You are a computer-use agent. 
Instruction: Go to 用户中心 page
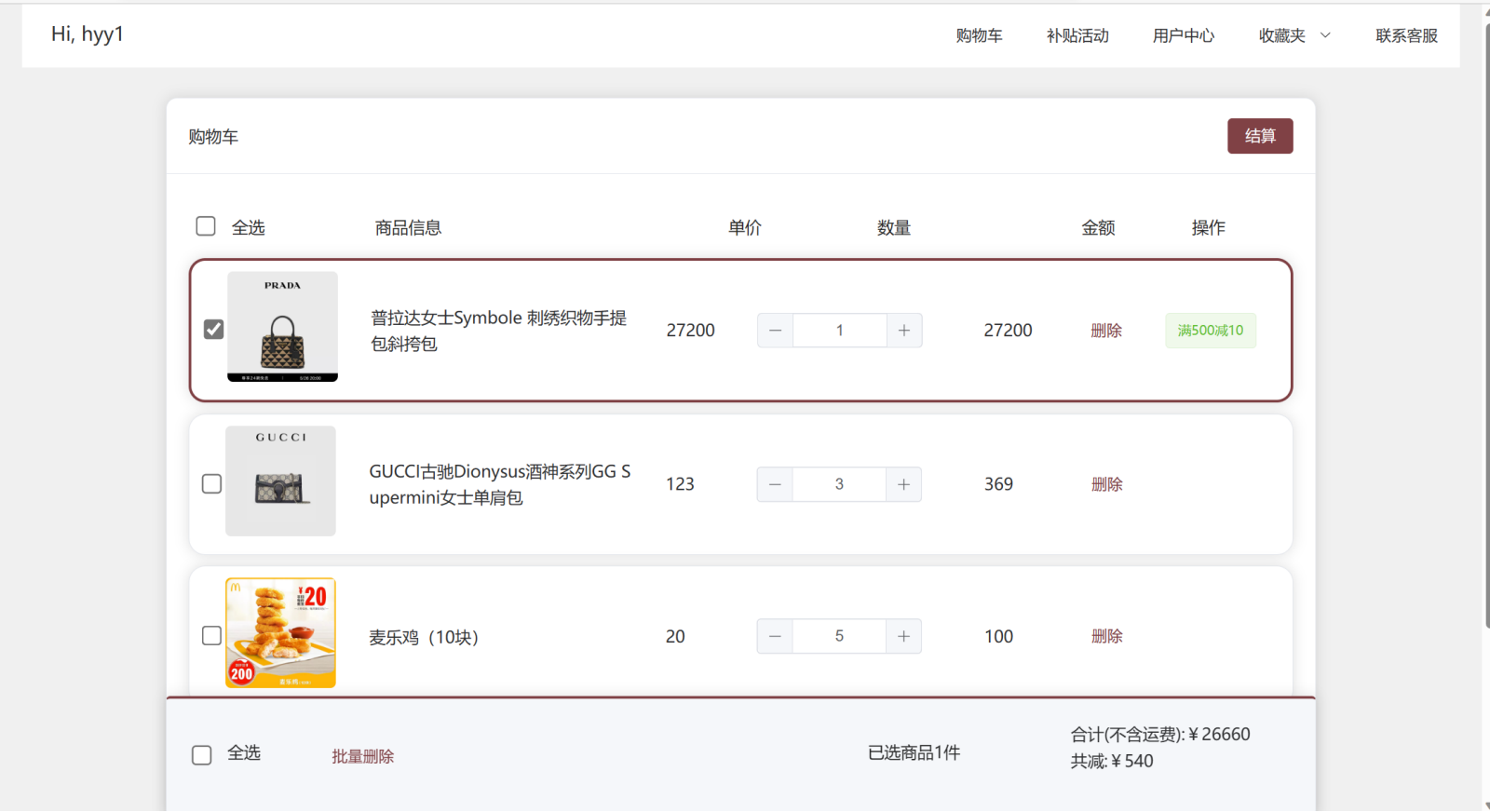(1183, 35)
